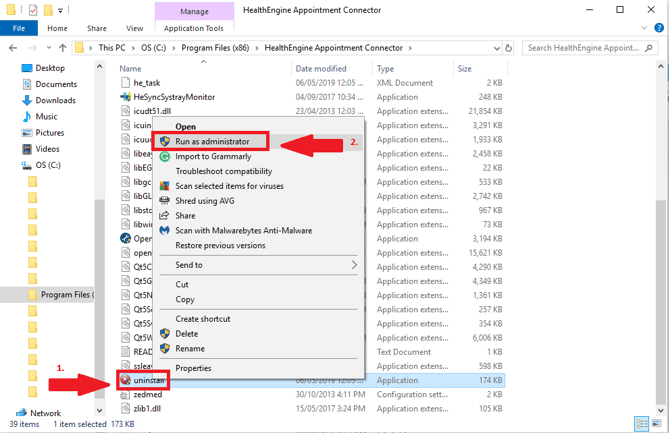The image size is (670, 433).
Task: Click the Properties checkmark icon in title bar
Action: click(32, 10)
